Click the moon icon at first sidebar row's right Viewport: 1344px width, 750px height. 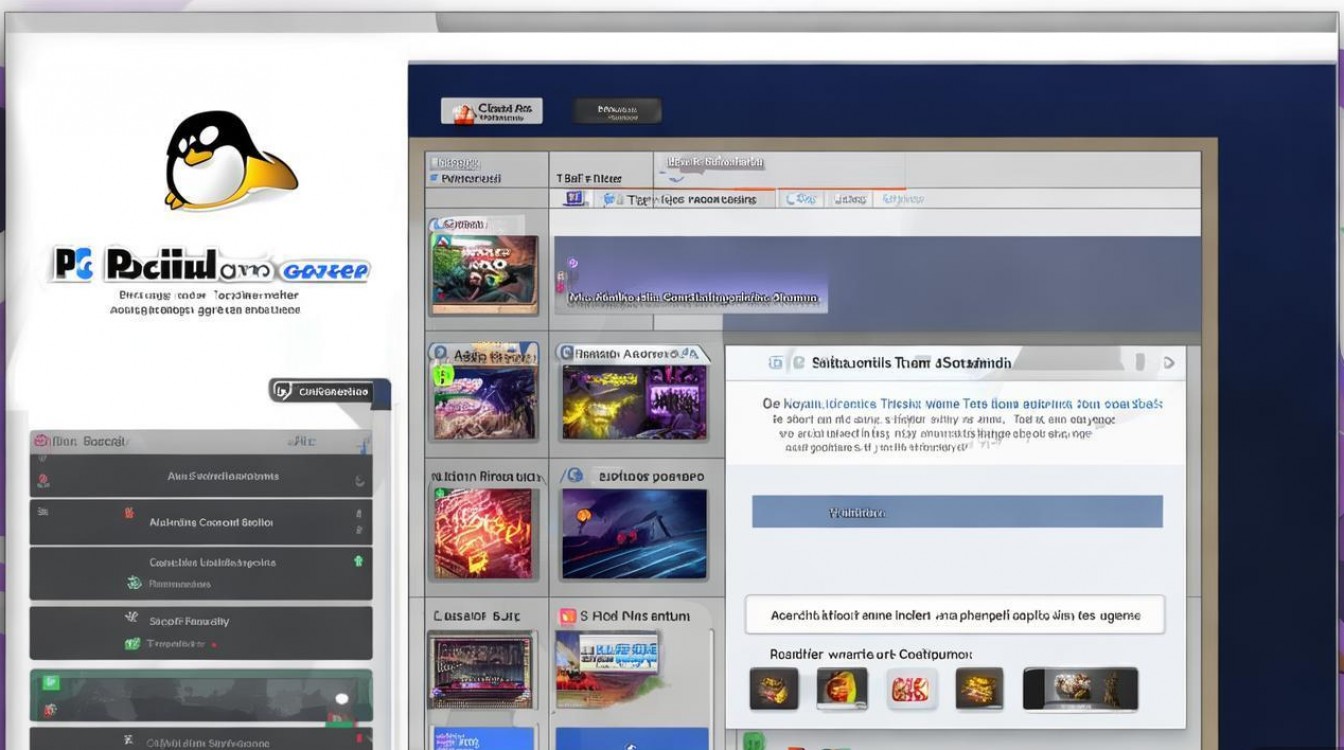click(x=359, y=481)
